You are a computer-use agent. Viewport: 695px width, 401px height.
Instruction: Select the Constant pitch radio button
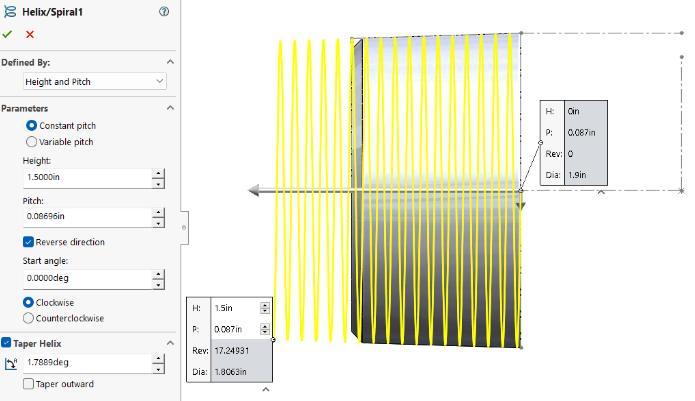click(x=31, y=126)
